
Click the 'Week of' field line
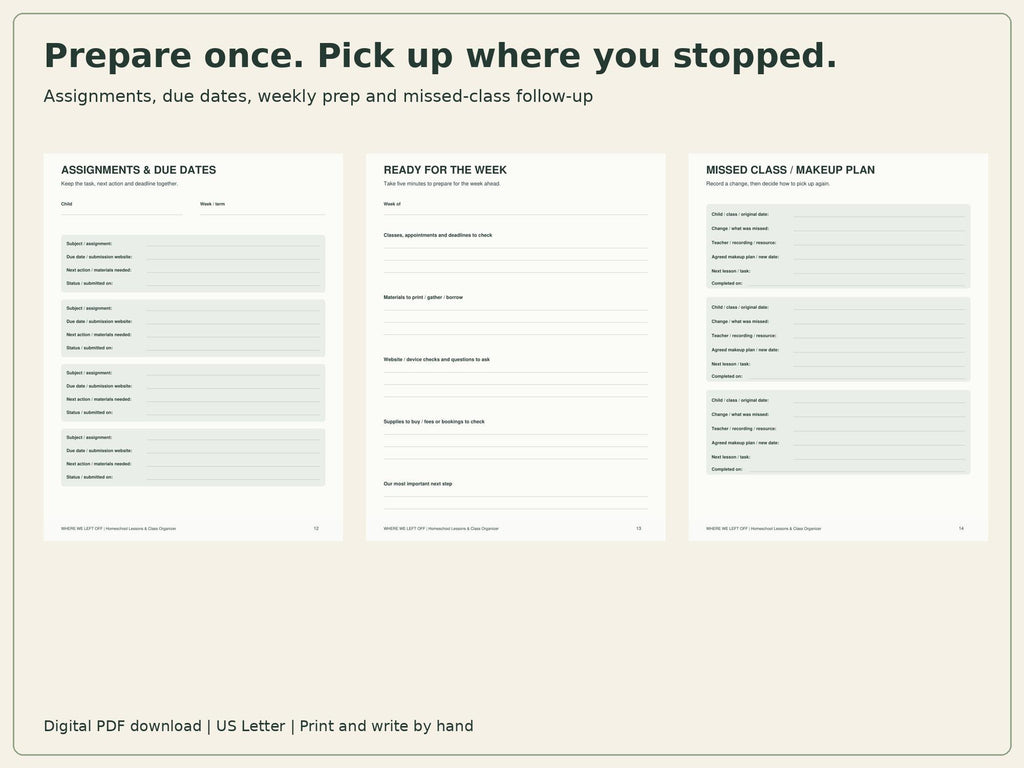pyautogui.click(x=515, y=208)
